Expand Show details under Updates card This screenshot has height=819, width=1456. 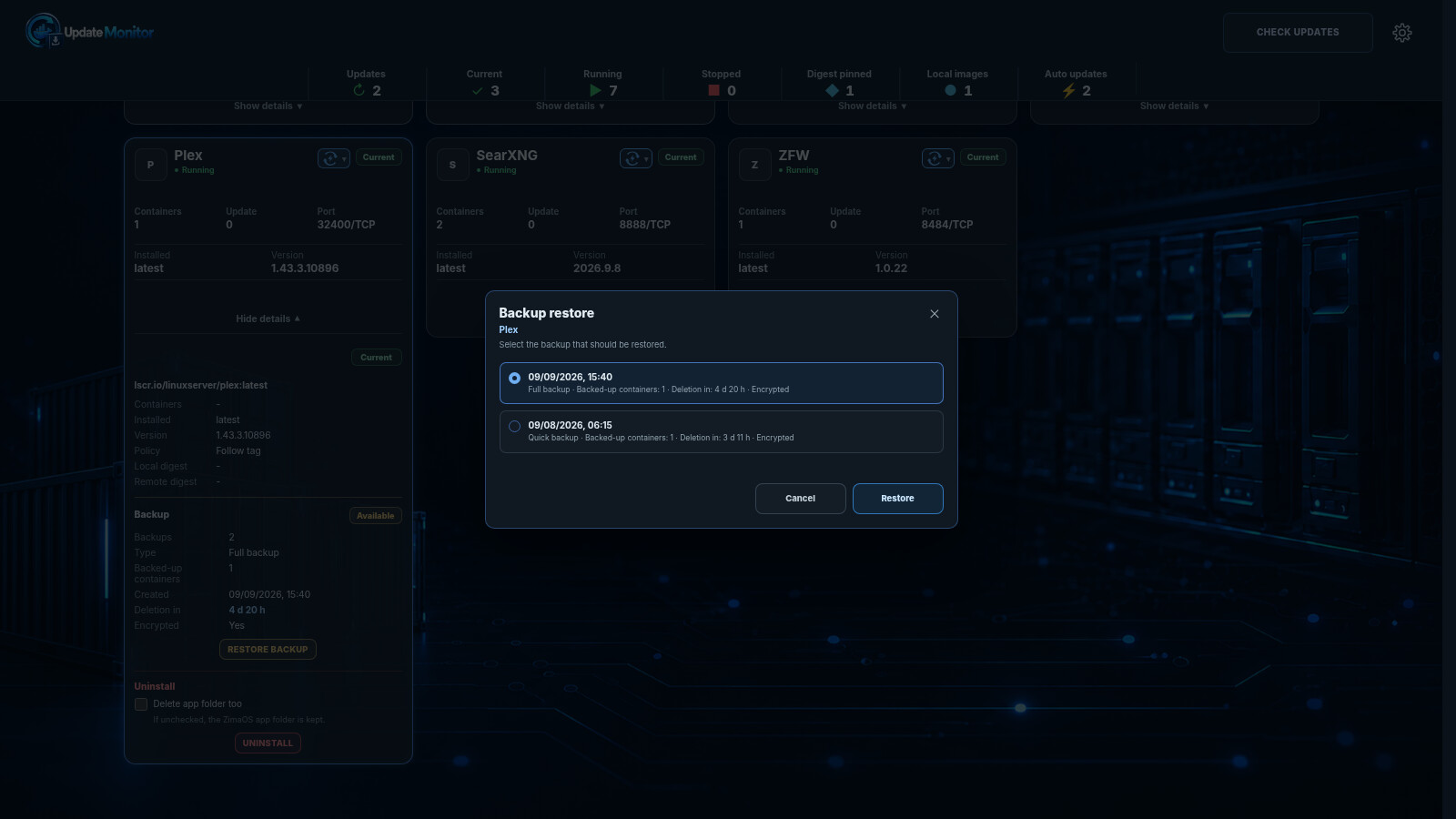tap(268, 106)
